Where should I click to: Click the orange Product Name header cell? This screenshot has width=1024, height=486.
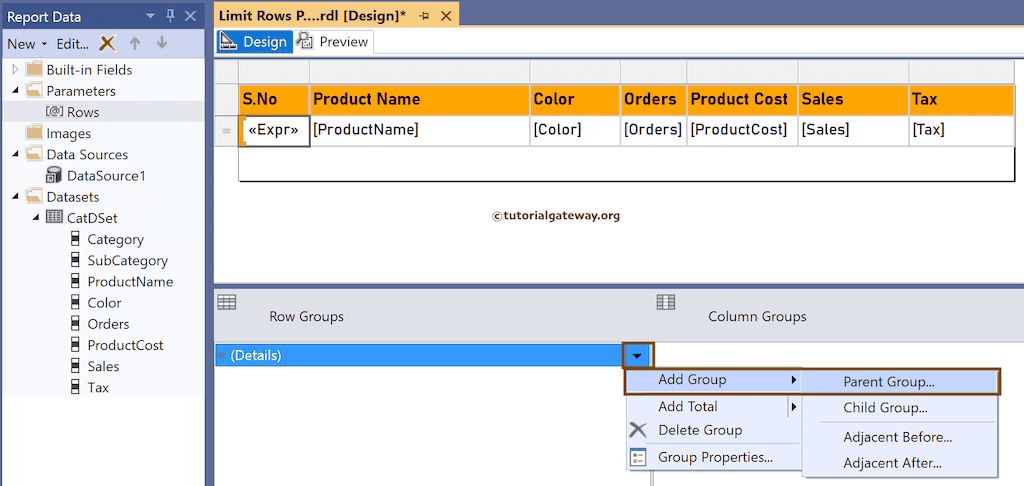(x=418, y=99)
